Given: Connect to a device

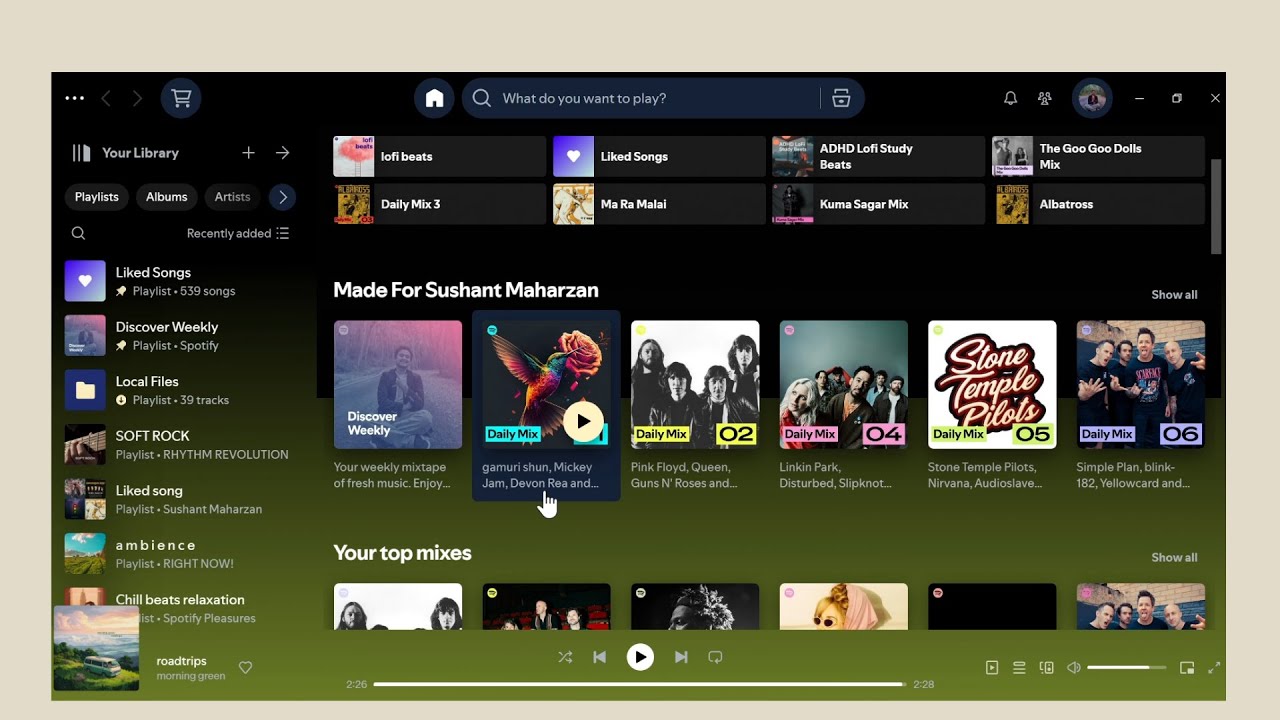Looking at the screenshot, I should coord(1046,668).
